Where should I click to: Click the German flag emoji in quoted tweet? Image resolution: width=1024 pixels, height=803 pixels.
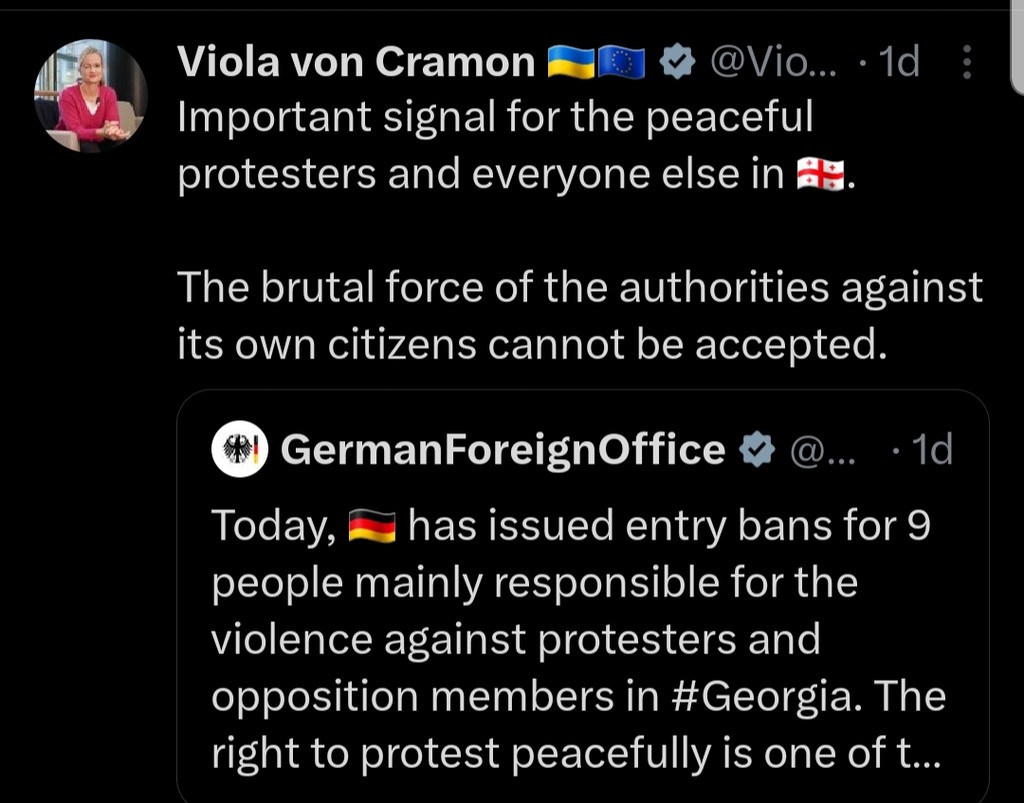coord(373,525)
